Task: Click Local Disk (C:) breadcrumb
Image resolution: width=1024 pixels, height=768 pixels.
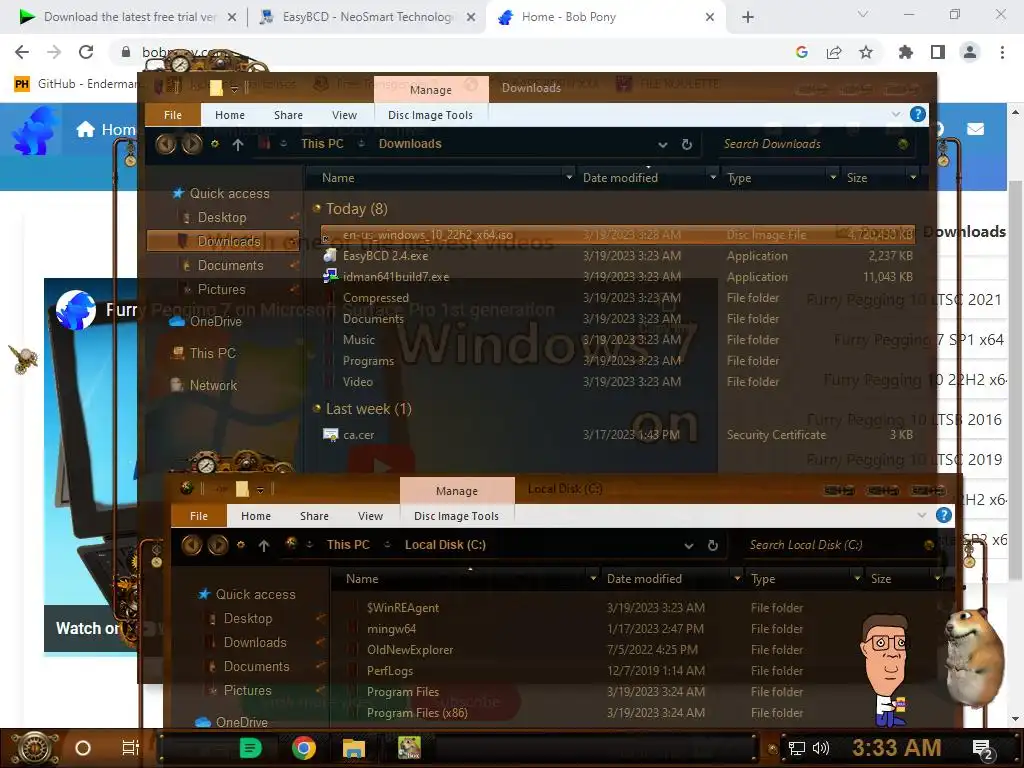Action: point(445,545)
